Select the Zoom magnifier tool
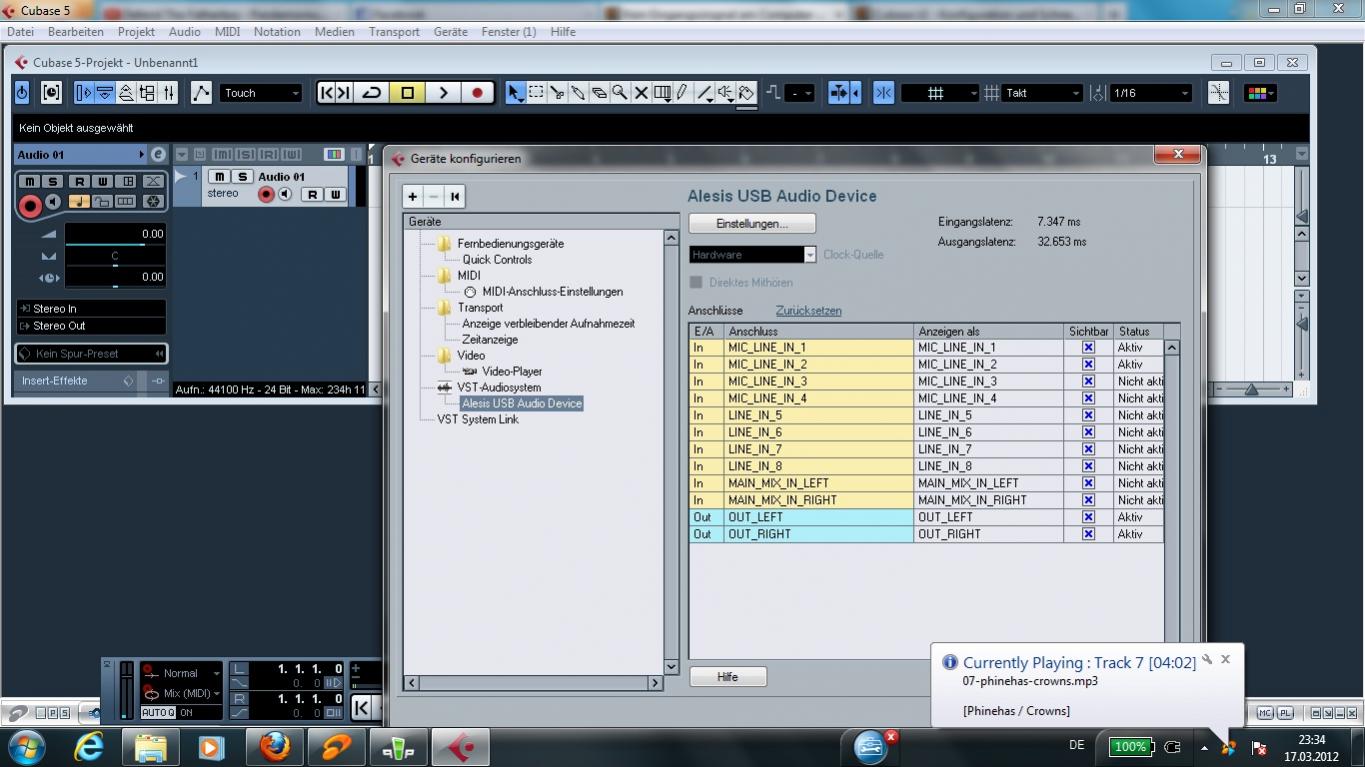 click(x=620, y=93)
